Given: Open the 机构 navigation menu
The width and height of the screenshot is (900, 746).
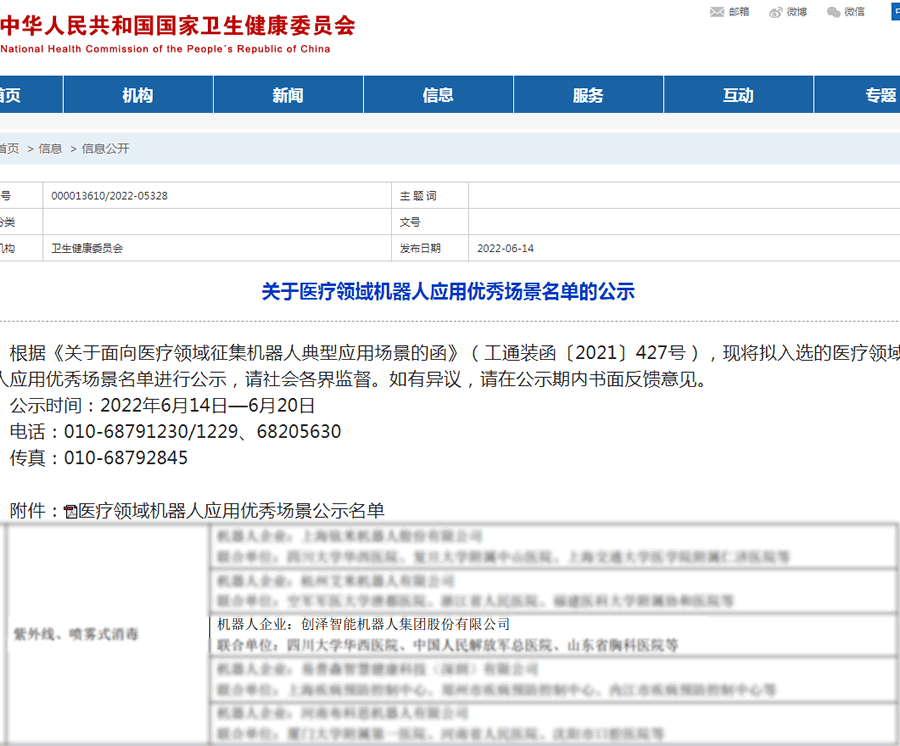Looking at the screenshot, I should point(138,95).
